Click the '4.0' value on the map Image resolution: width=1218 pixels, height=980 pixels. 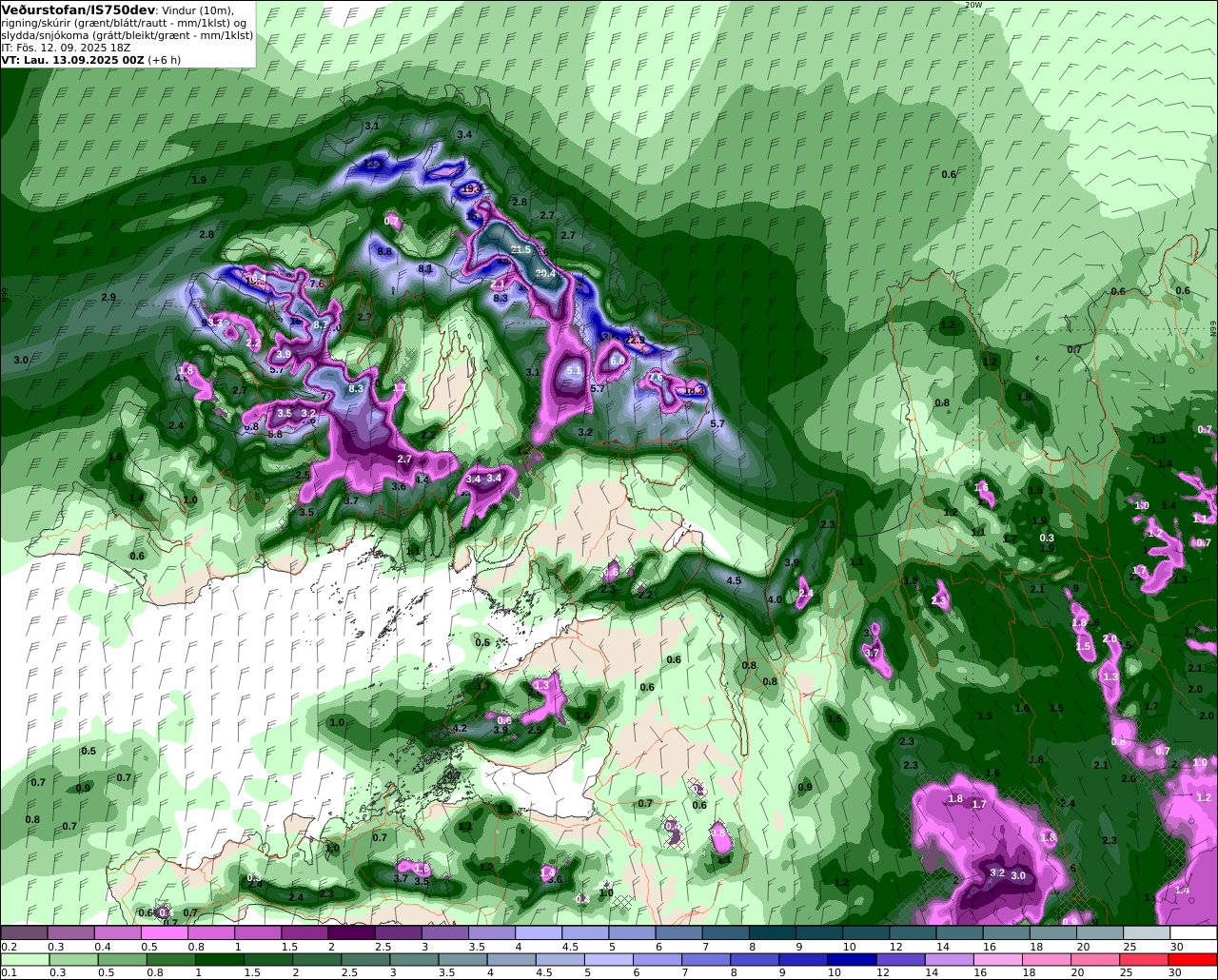pos(775,599)
